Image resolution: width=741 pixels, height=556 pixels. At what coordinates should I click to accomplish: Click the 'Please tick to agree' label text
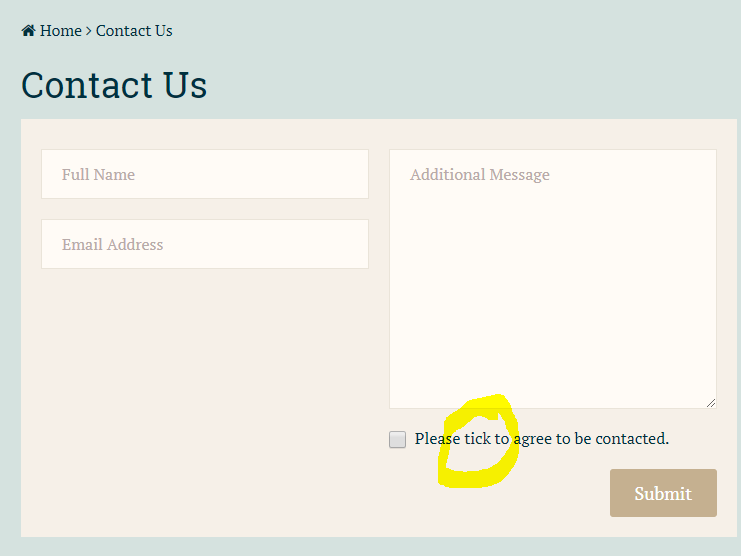point(541,439)
